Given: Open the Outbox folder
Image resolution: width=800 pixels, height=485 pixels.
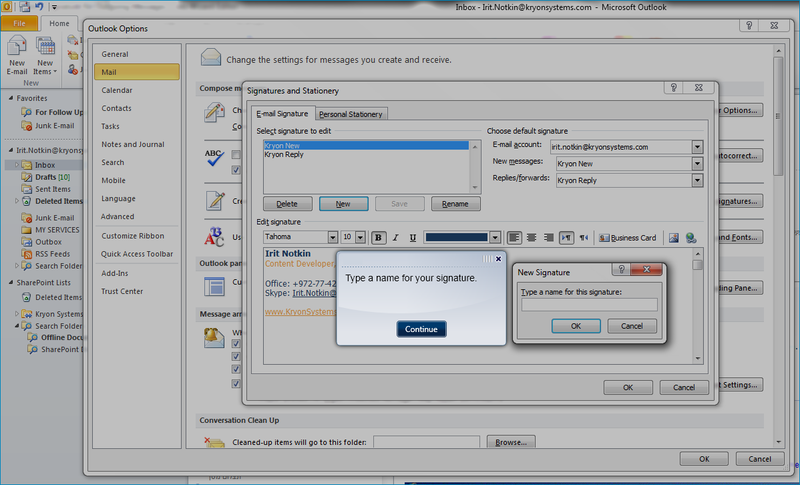Looking at the screenshot, I should tap(42, 242).
